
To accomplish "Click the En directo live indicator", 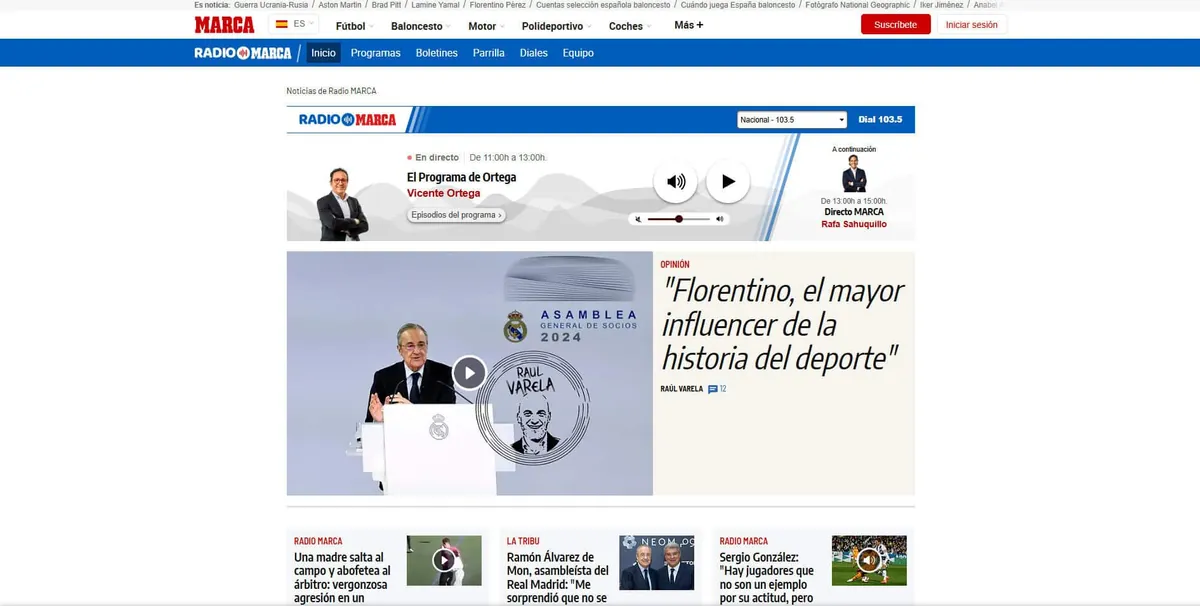I will point(433,157).
